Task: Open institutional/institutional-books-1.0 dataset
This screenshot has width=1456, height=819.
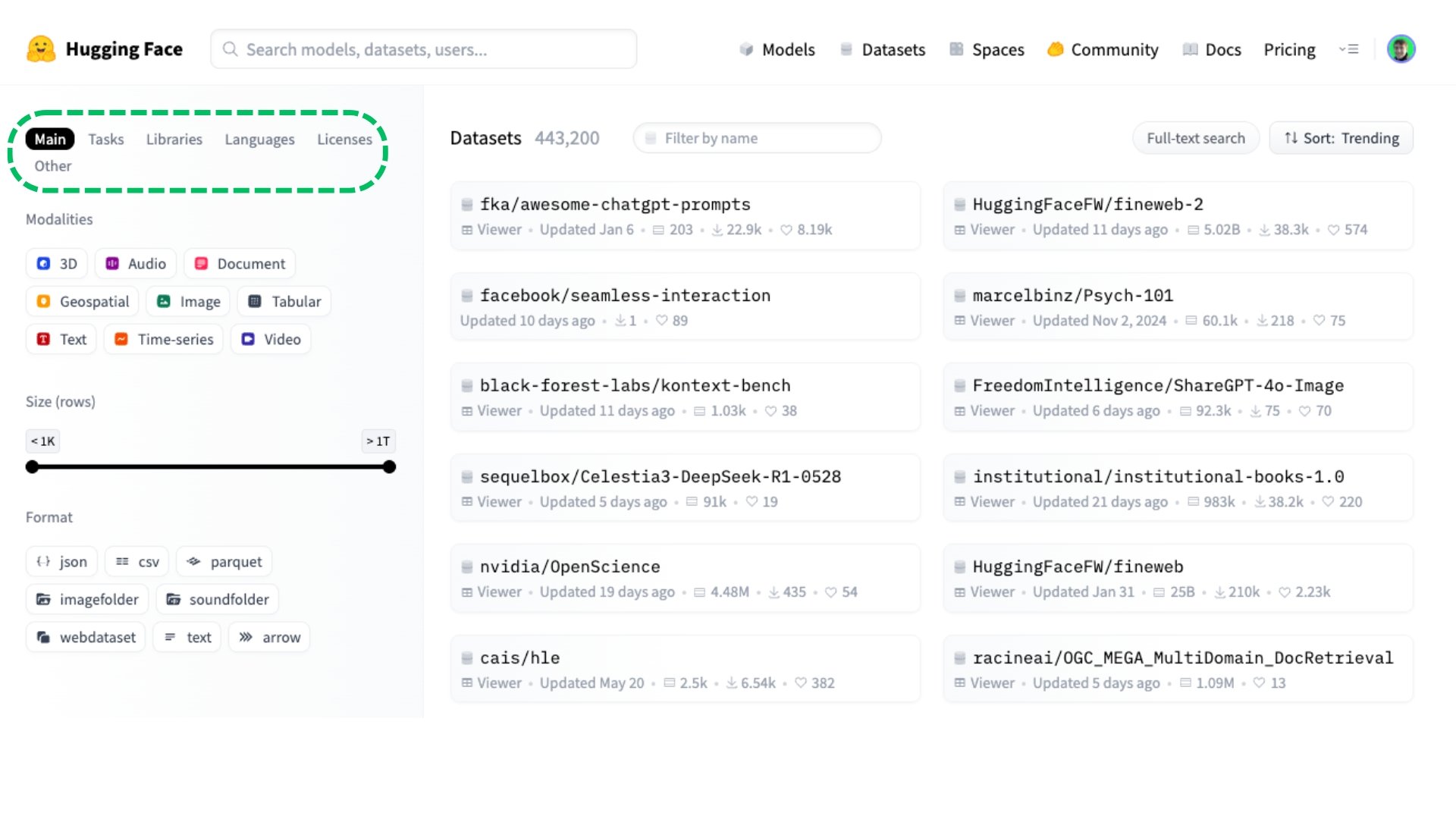Action: click(x=1178, y=488)
